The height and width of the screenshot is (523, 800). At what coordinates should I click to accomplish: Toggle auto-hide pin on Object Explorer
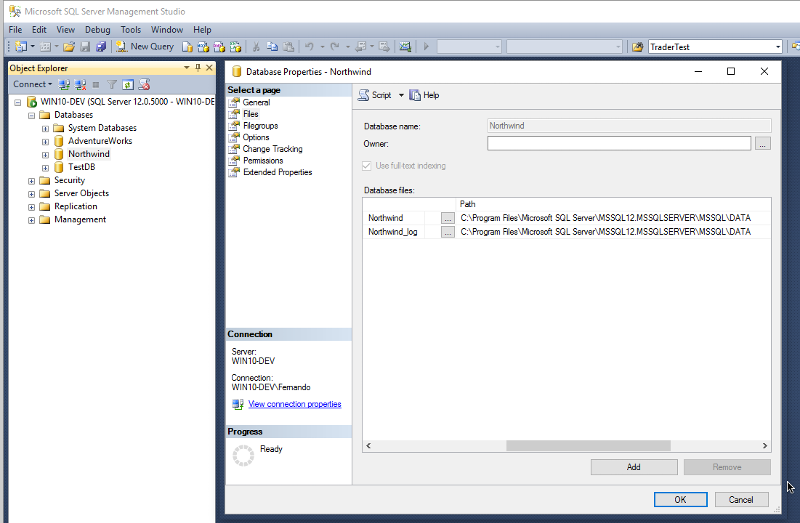pyautogui.click(x=198, y=67)
